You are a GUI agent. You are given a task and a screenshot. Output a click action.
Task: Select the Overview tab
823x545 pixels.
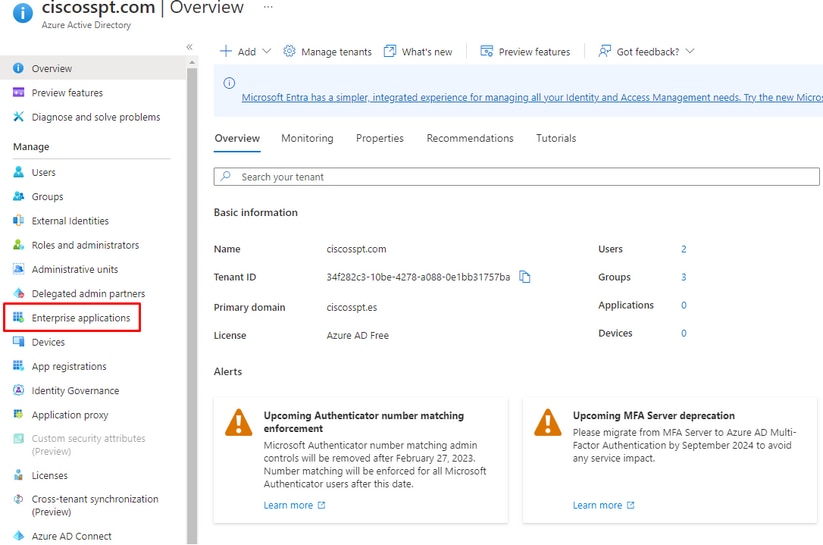237,138
